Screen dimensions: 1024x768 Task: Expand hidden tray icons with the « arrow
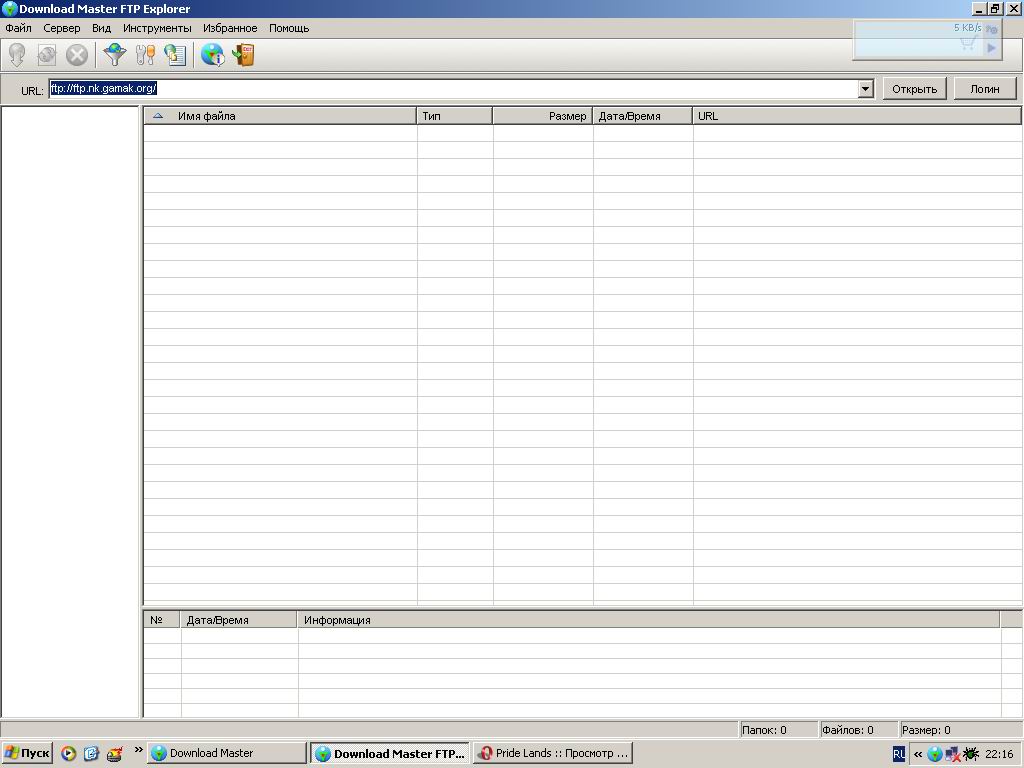click(x=918, y=754)
